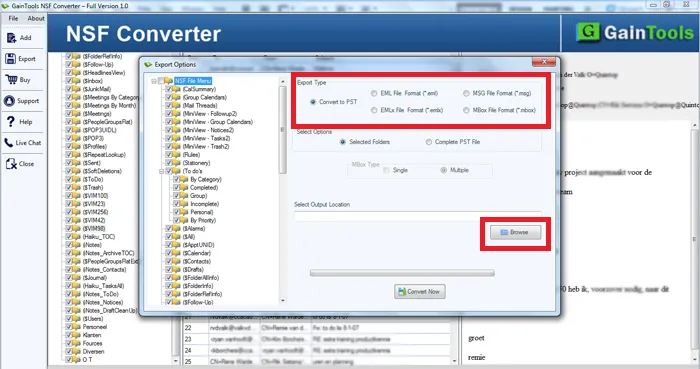The height and width of the screenshot is (369, 700).
Task: Click the Export Options dialog title icon
Action: 148,65
